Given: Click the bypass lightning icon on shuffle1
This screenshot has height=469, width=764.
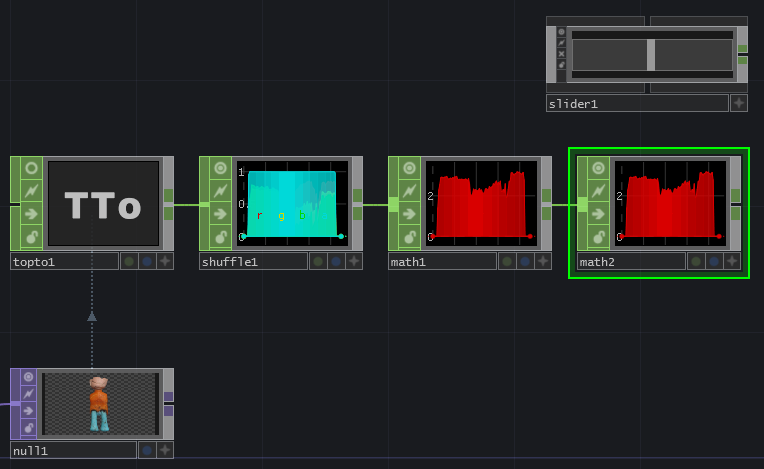Looking at the screenshot, I should click(220, 191).
